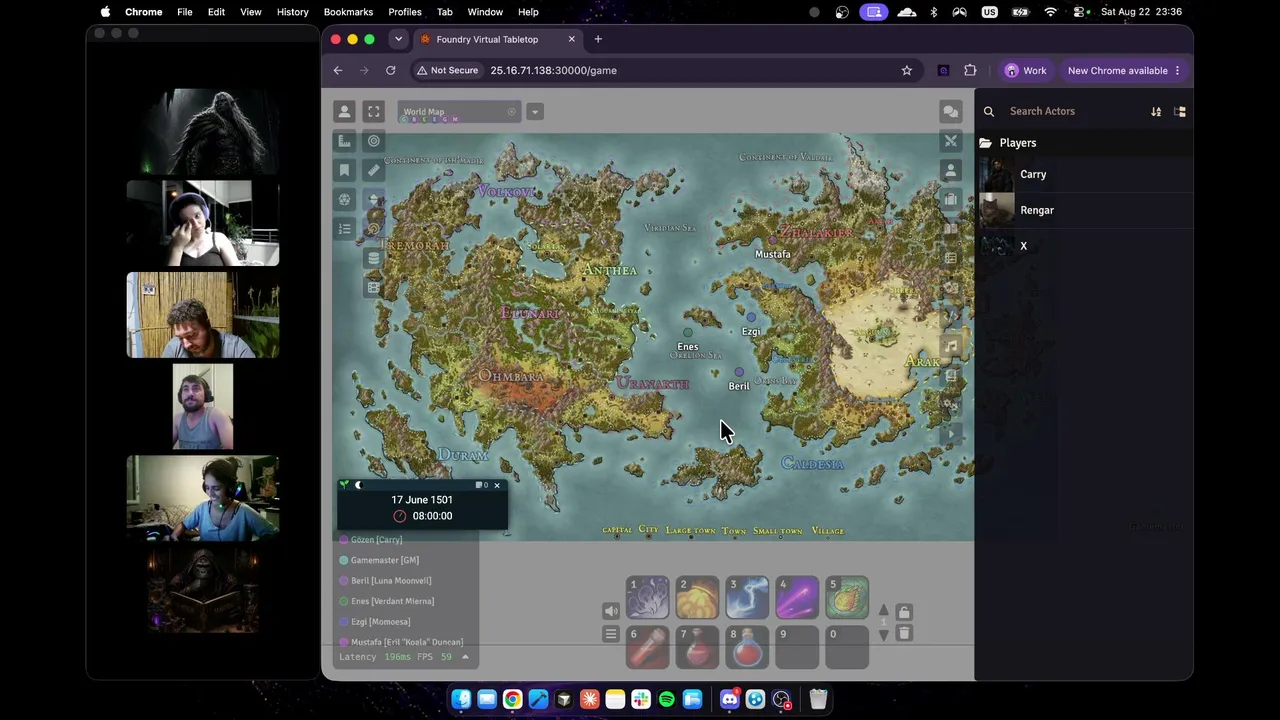The width and height of the screenshot is (1280, 720).
Task: Click the clock icon beside 08:00:00
Action: pyautogui.click(x=400, y=516)
